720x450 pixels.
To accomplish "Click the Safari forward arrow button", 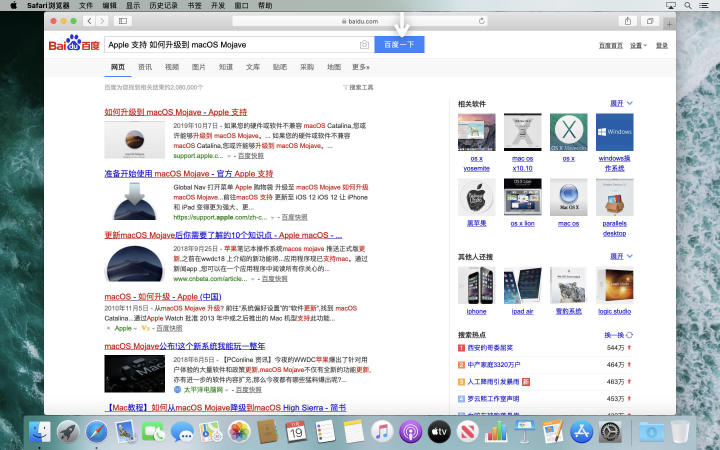I will [x=102, y=21].
